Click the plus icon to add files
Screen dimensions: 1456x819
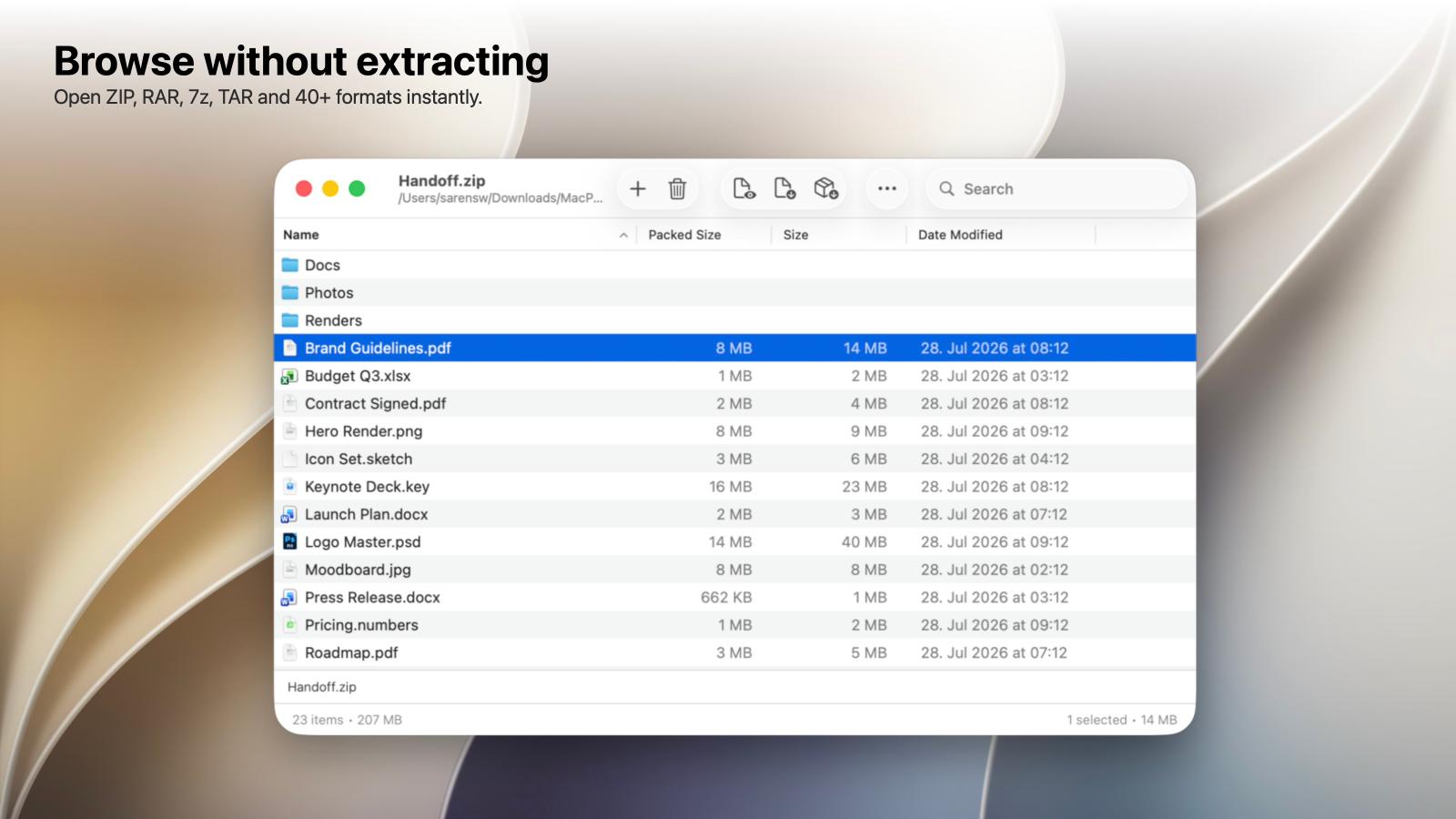[638, 188]
